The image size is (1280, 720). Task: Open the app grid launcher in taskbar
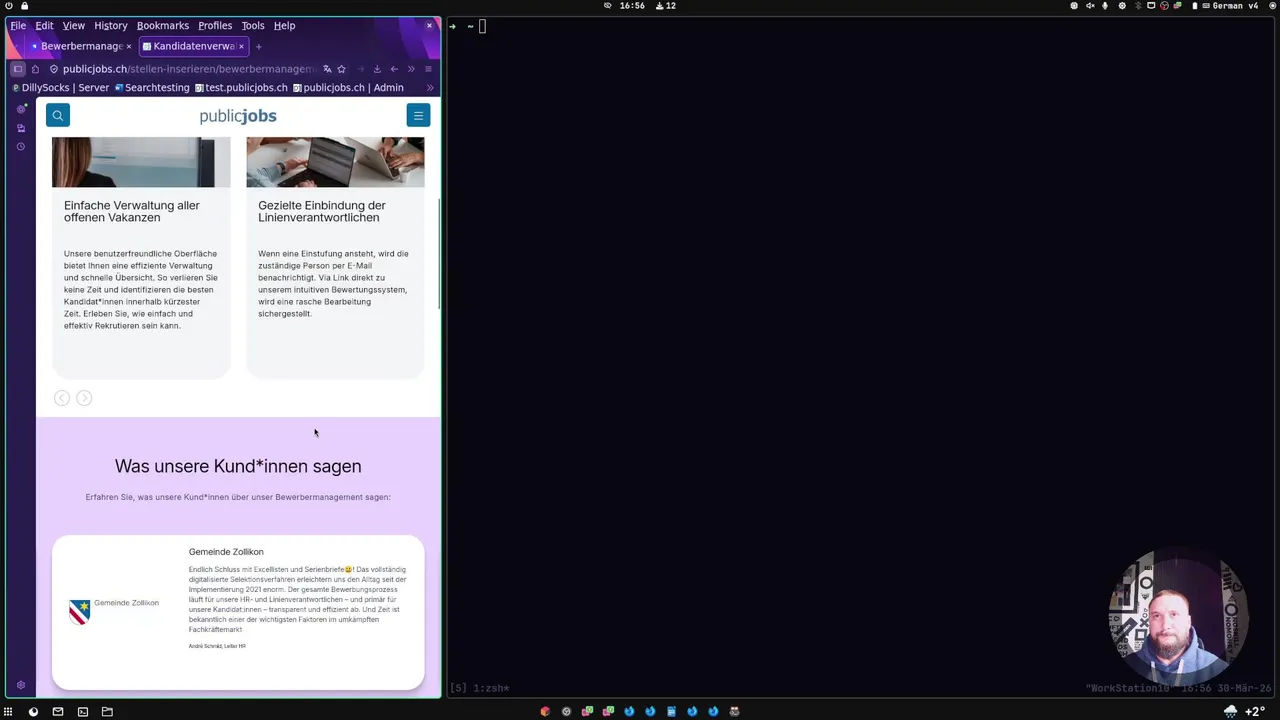(8, 711)
